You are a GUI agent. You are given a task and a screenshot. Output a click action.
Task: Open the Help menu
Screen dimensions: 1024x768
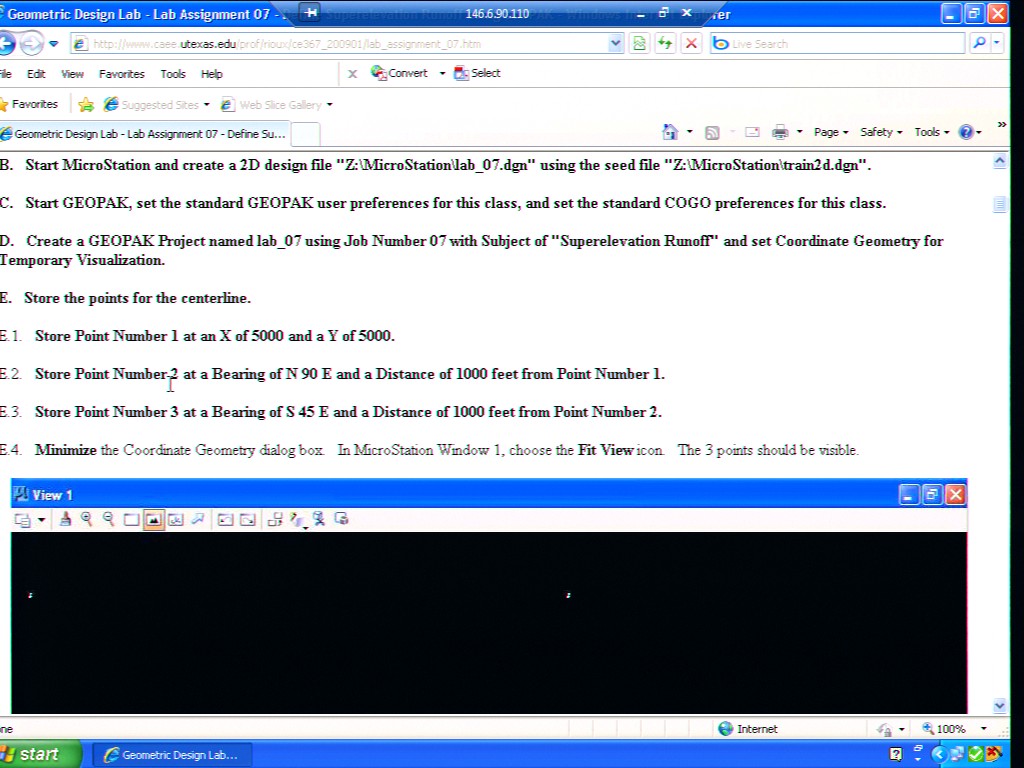pos(212,74)
